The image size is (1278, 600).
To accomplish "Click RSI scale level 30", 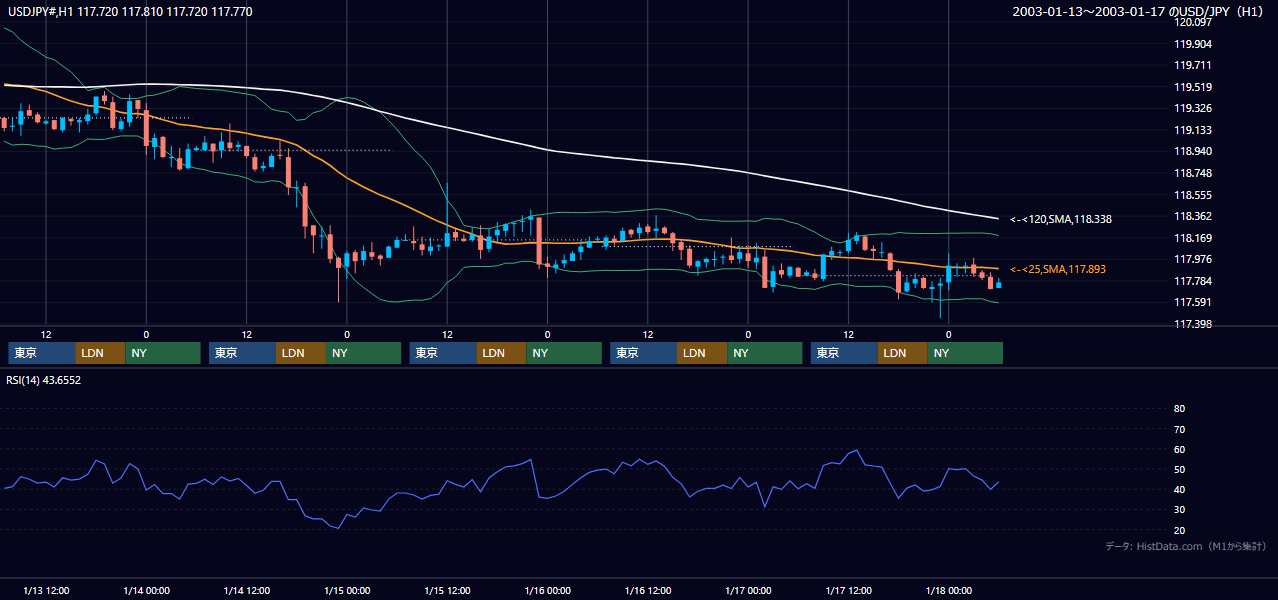I will pos(1179,510).
